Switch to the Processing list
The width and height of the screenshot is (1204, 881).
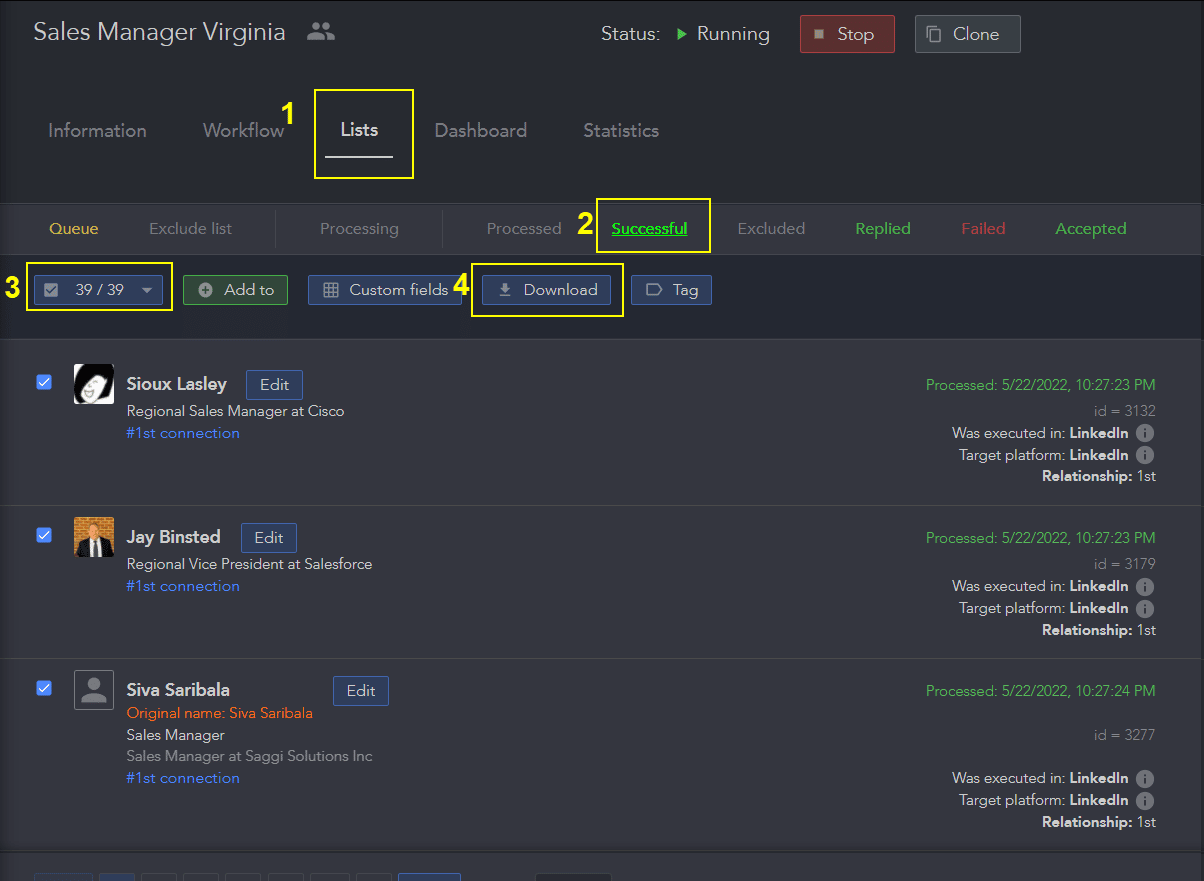coord(359,229)
